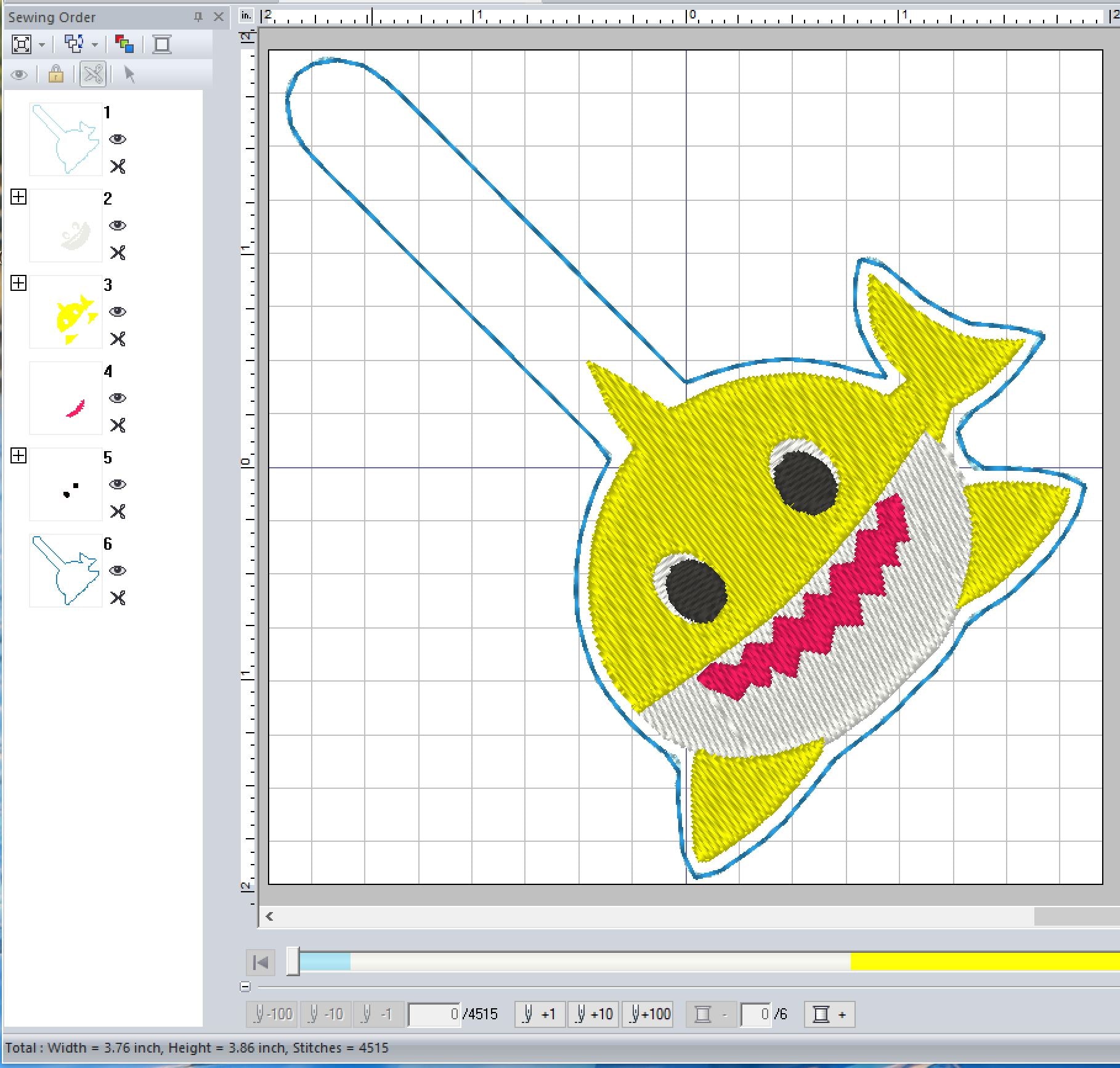Step forward one stitch with +1

540,1014
